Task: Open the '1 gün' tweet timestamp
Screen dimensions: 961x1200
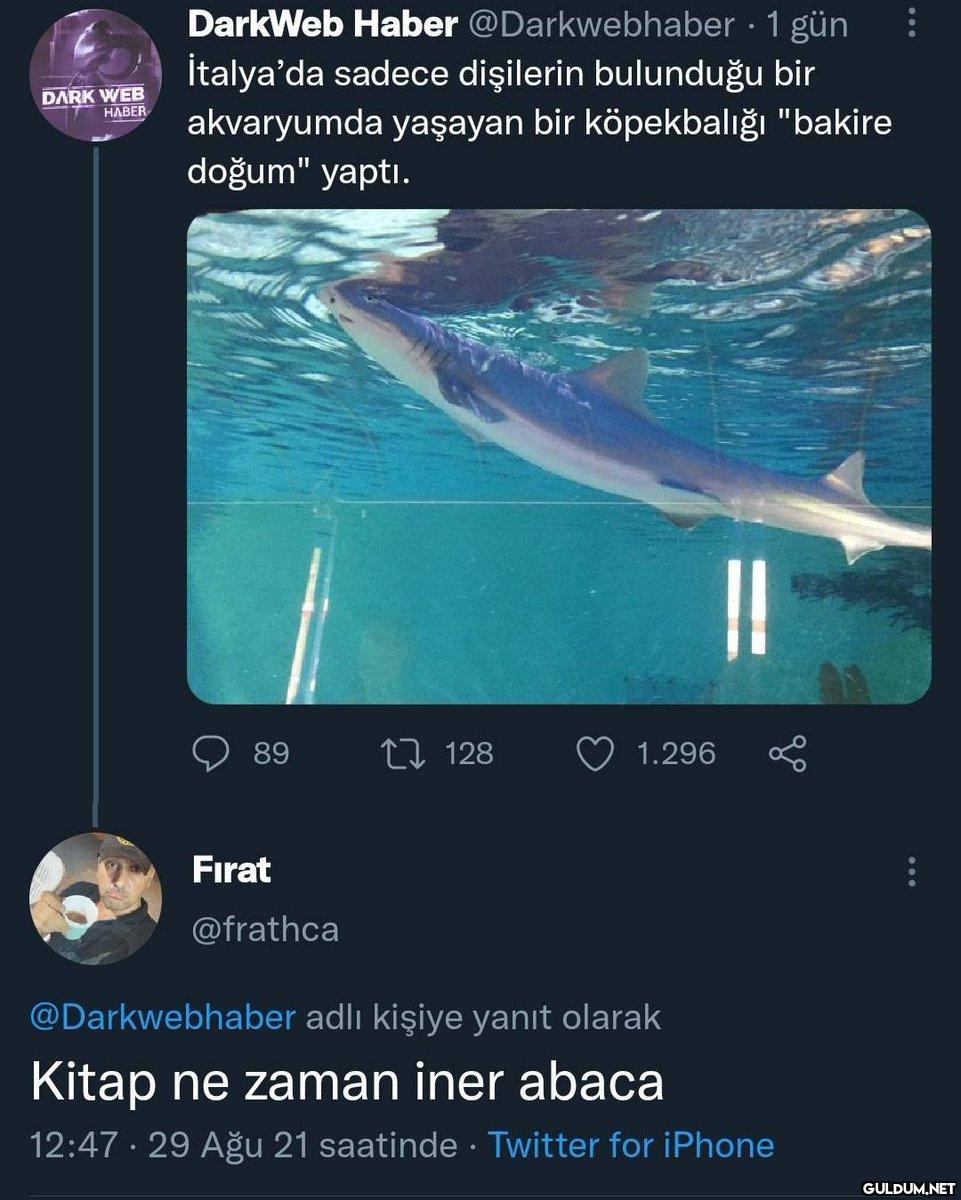Action: point(807,26)
